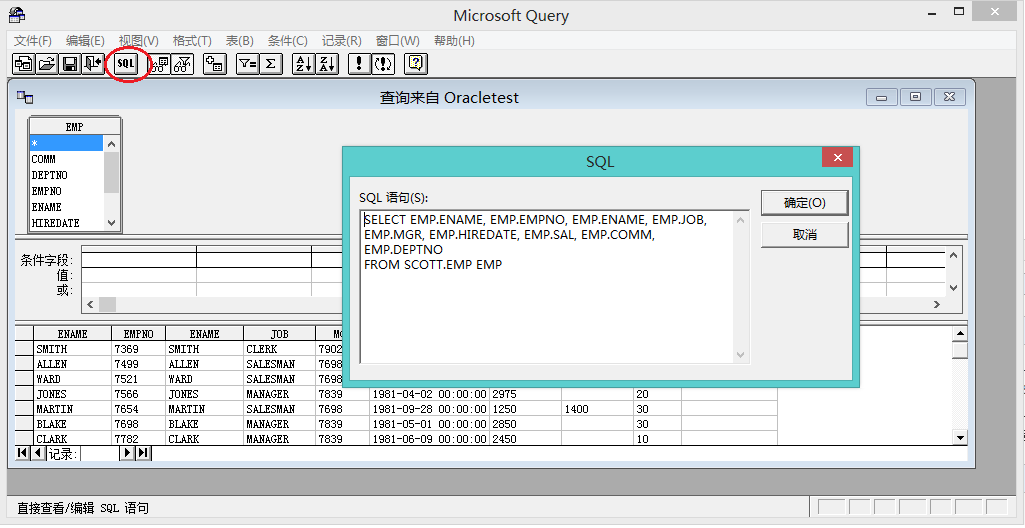This screenshot has height=528, width=1025.
Task: Minimize the 查询来自 Oracletest window
Action: (882, 97)
